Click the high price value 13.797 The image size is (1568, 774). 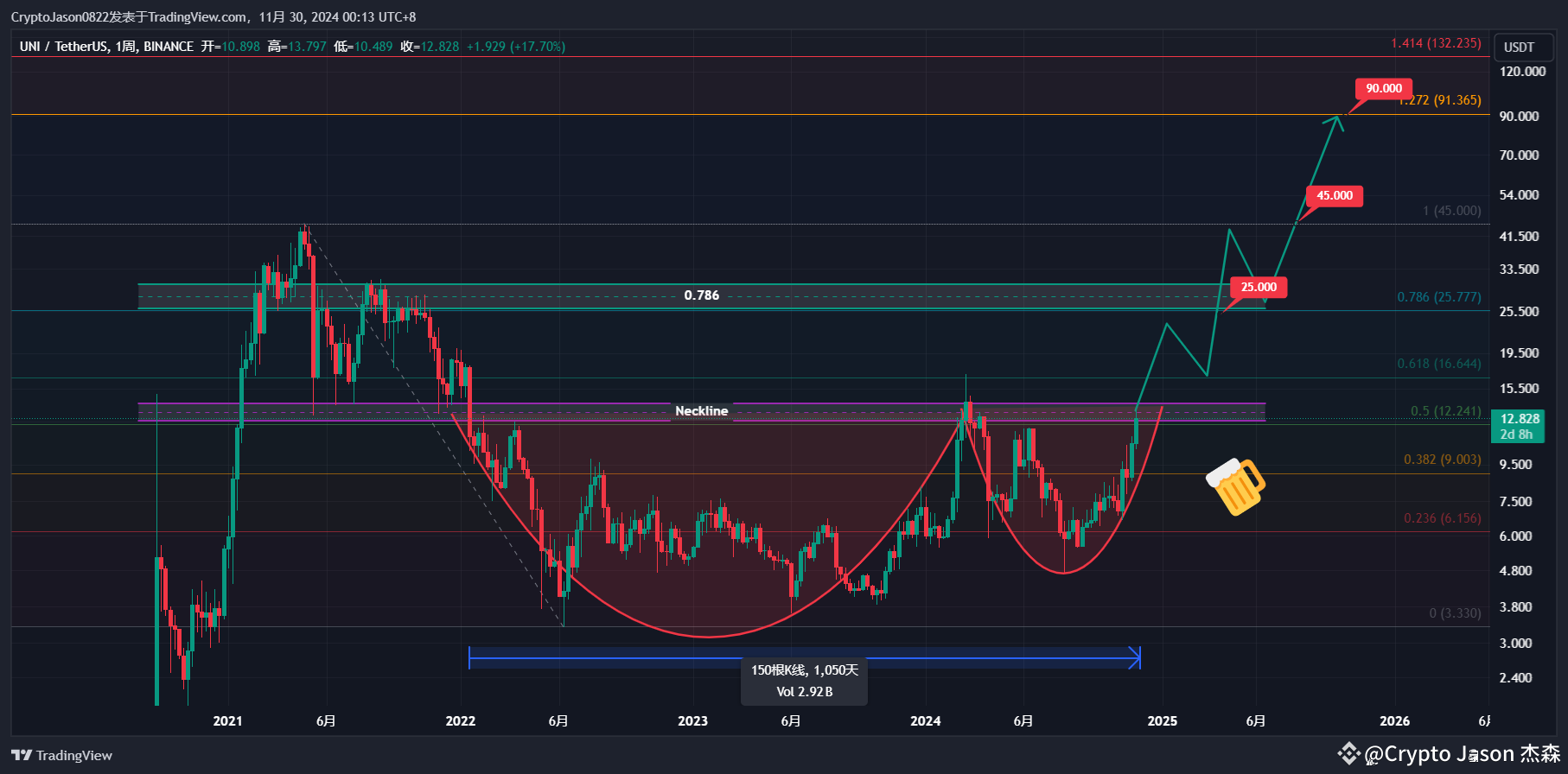tap(308, 47)
